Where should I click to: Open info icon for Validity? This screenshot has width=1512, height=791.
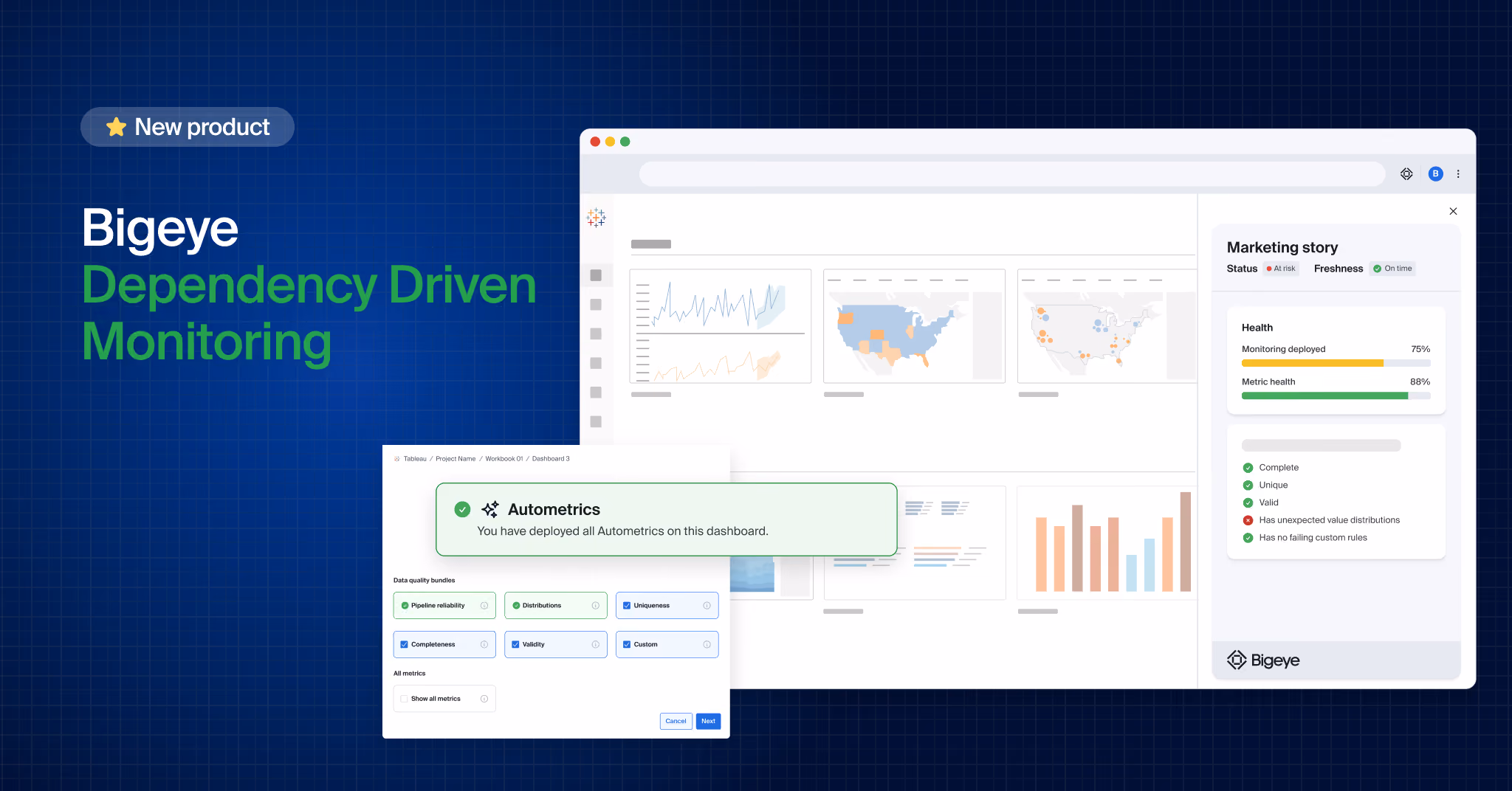click(596, 645)
